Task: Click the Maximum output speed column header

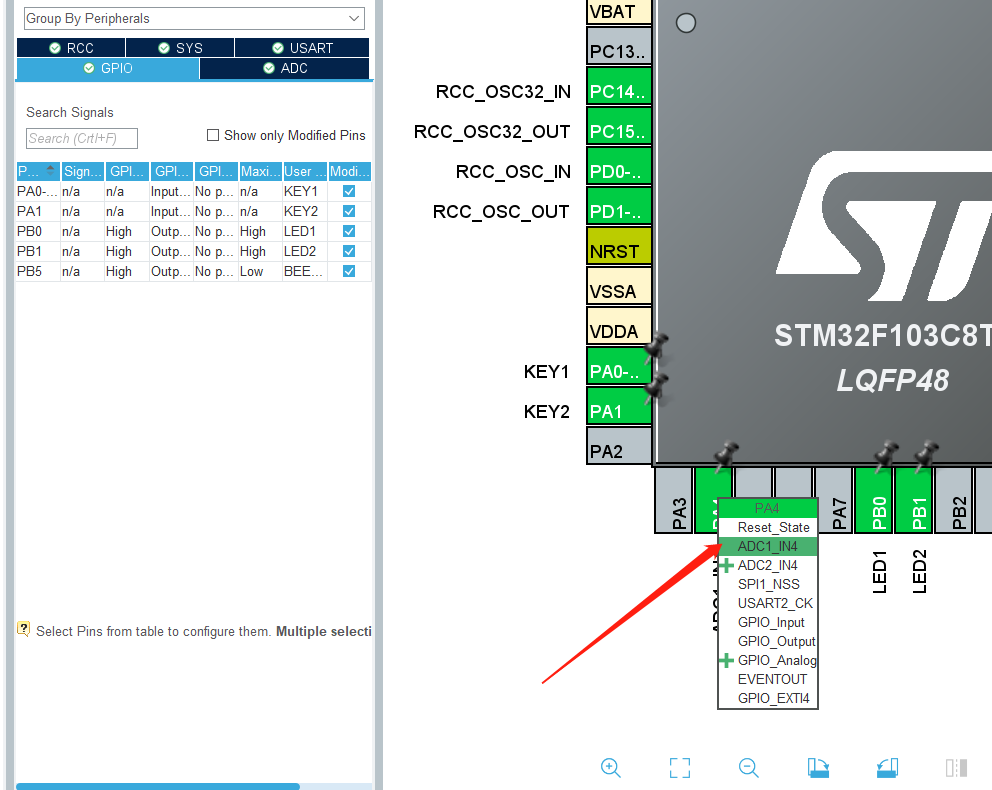Action: (260, 171)
